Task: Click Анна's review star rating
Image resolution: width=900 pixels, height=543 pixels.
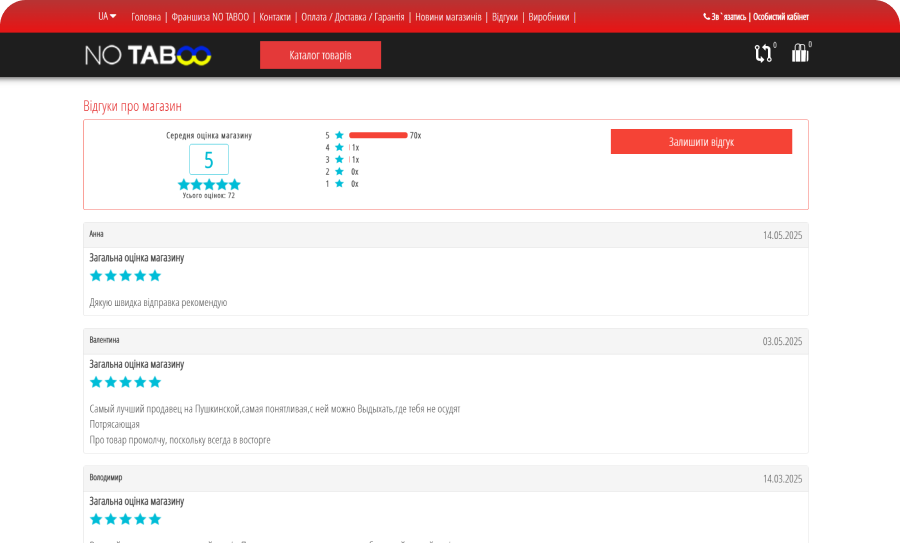Action: [x=125, y=276]
